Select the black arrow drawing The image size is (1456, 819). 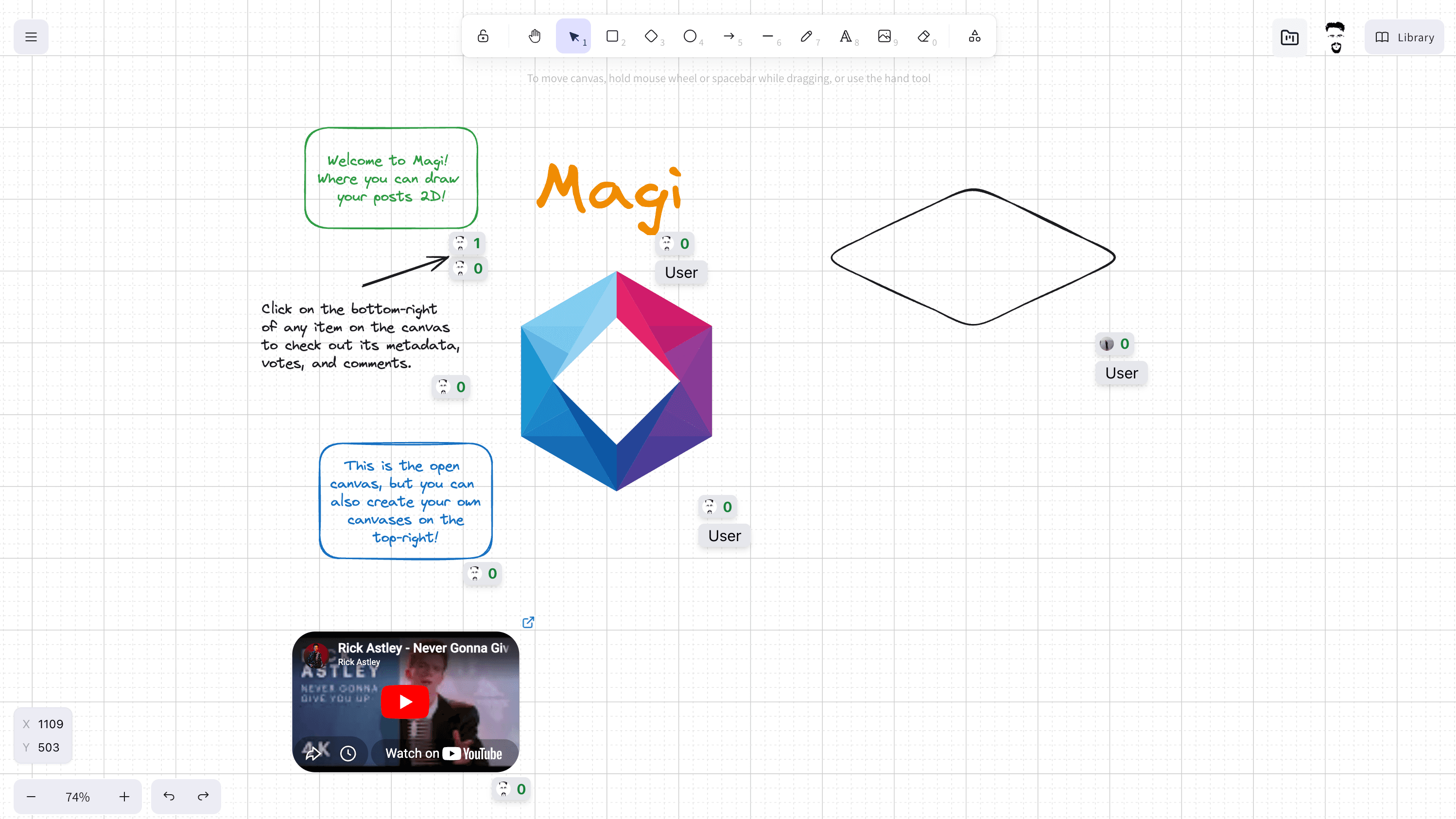click(405, 271)
